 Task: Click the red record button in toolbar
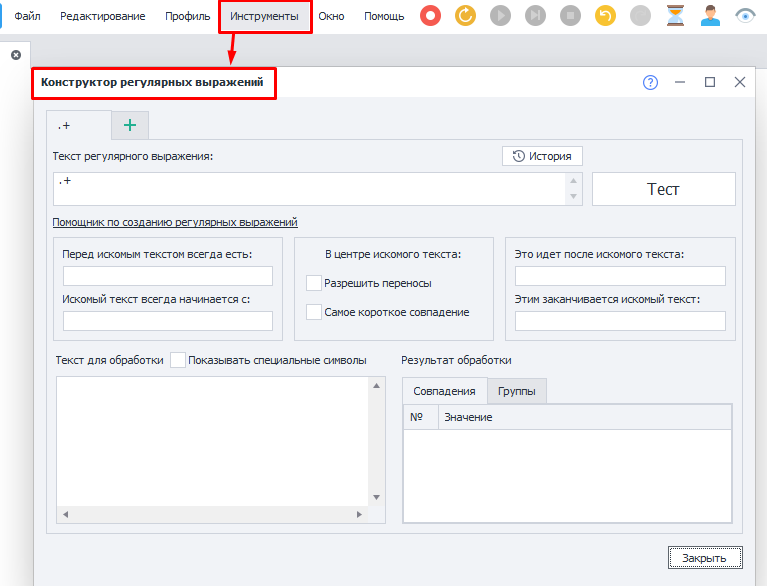(430, 16)
